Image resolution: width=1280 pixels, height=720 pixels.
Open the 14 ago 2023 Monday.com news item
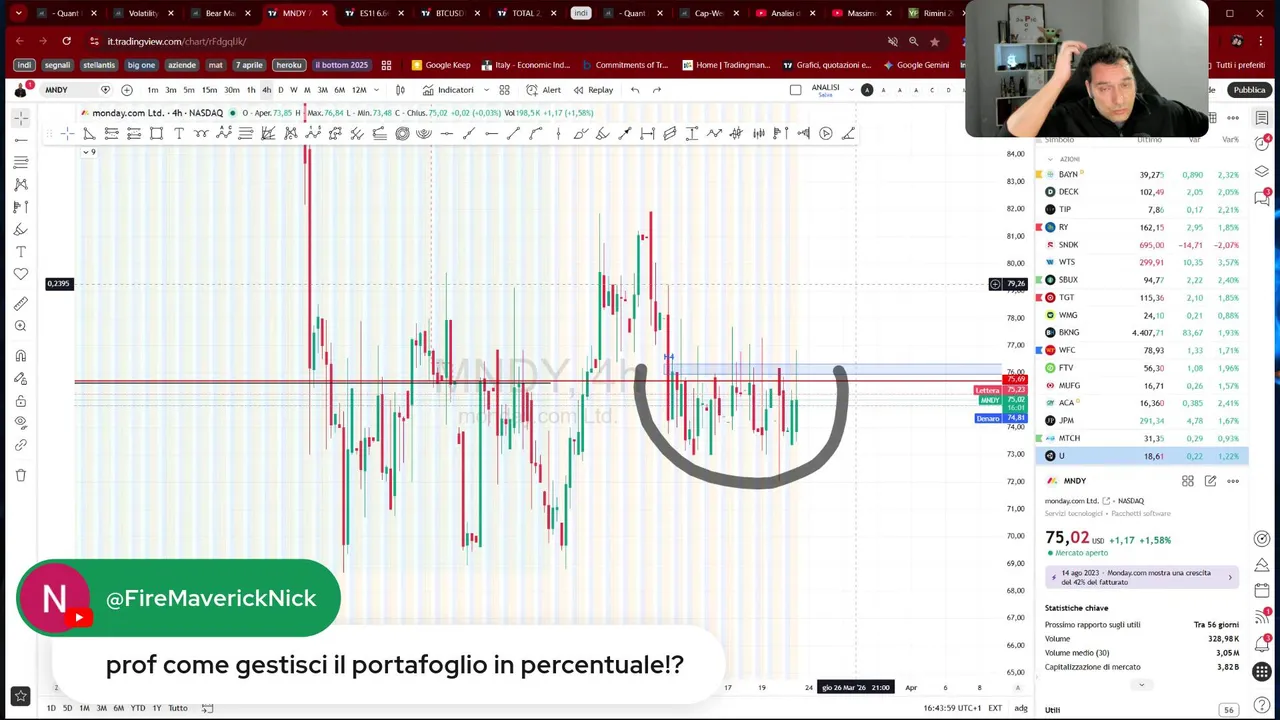(1141, 576)
